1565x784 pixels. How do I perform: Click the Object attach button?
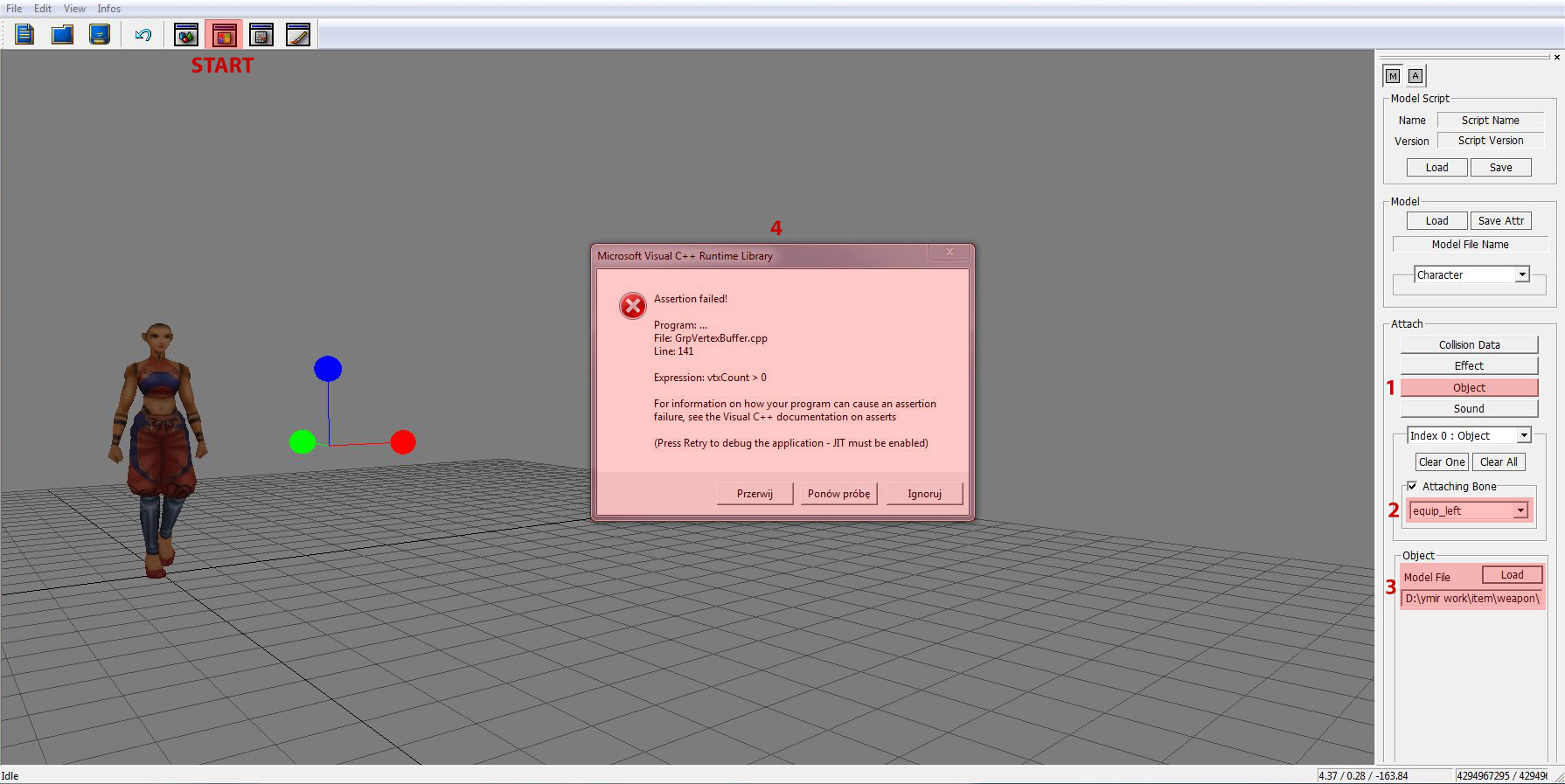point(1469,388)
